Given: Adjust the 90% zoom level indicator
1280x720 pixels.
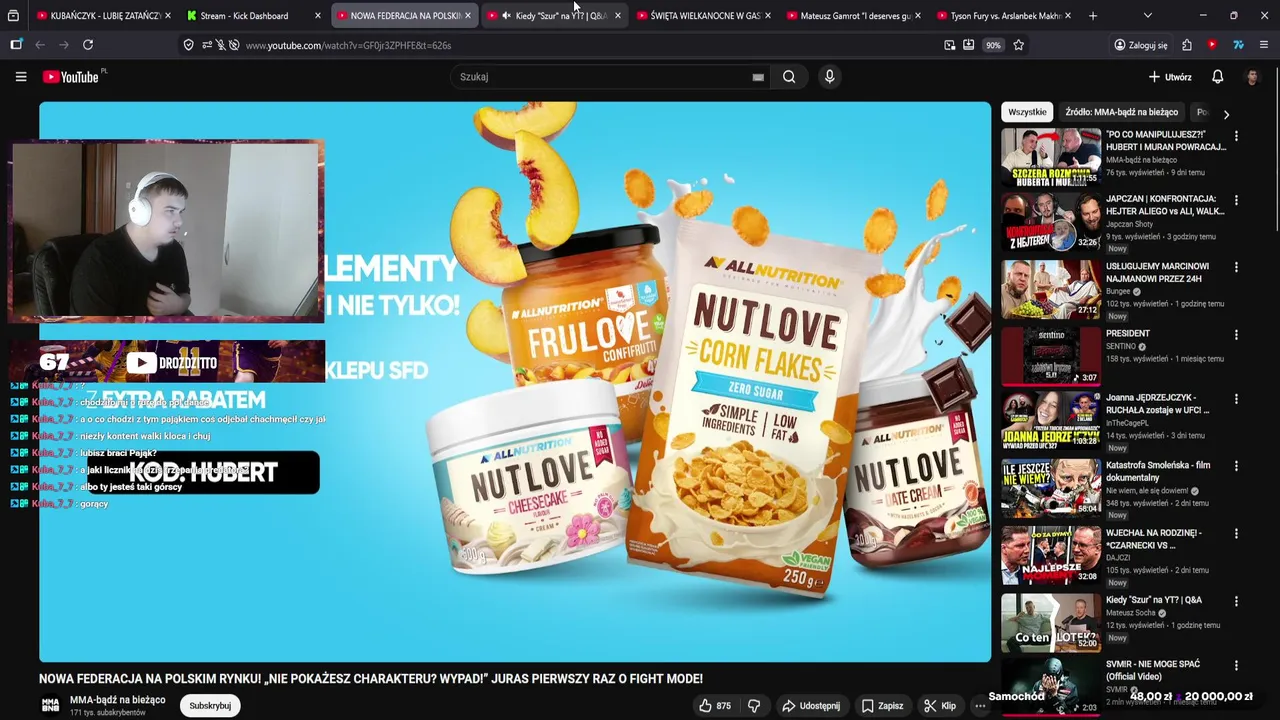Looking at the screenshot, I should [993, 45].
